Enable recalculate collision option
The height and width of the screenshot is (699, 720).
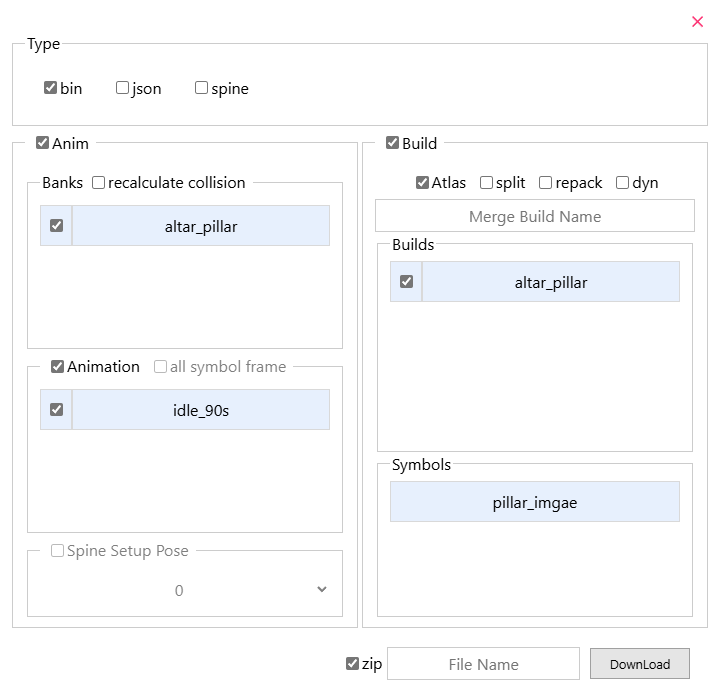[98, 182]
